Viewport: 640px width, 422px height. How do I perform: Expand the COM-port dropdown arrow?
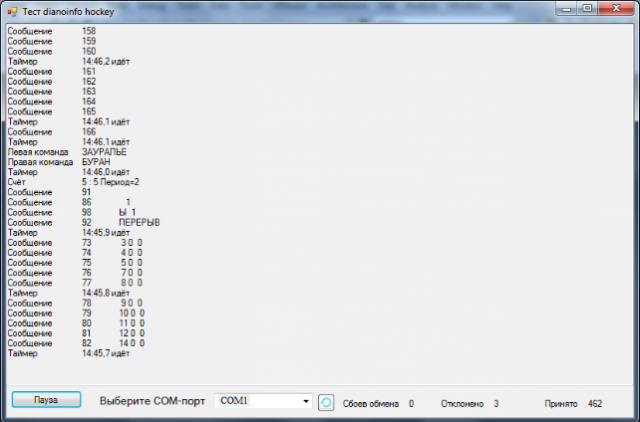point(306,401)
